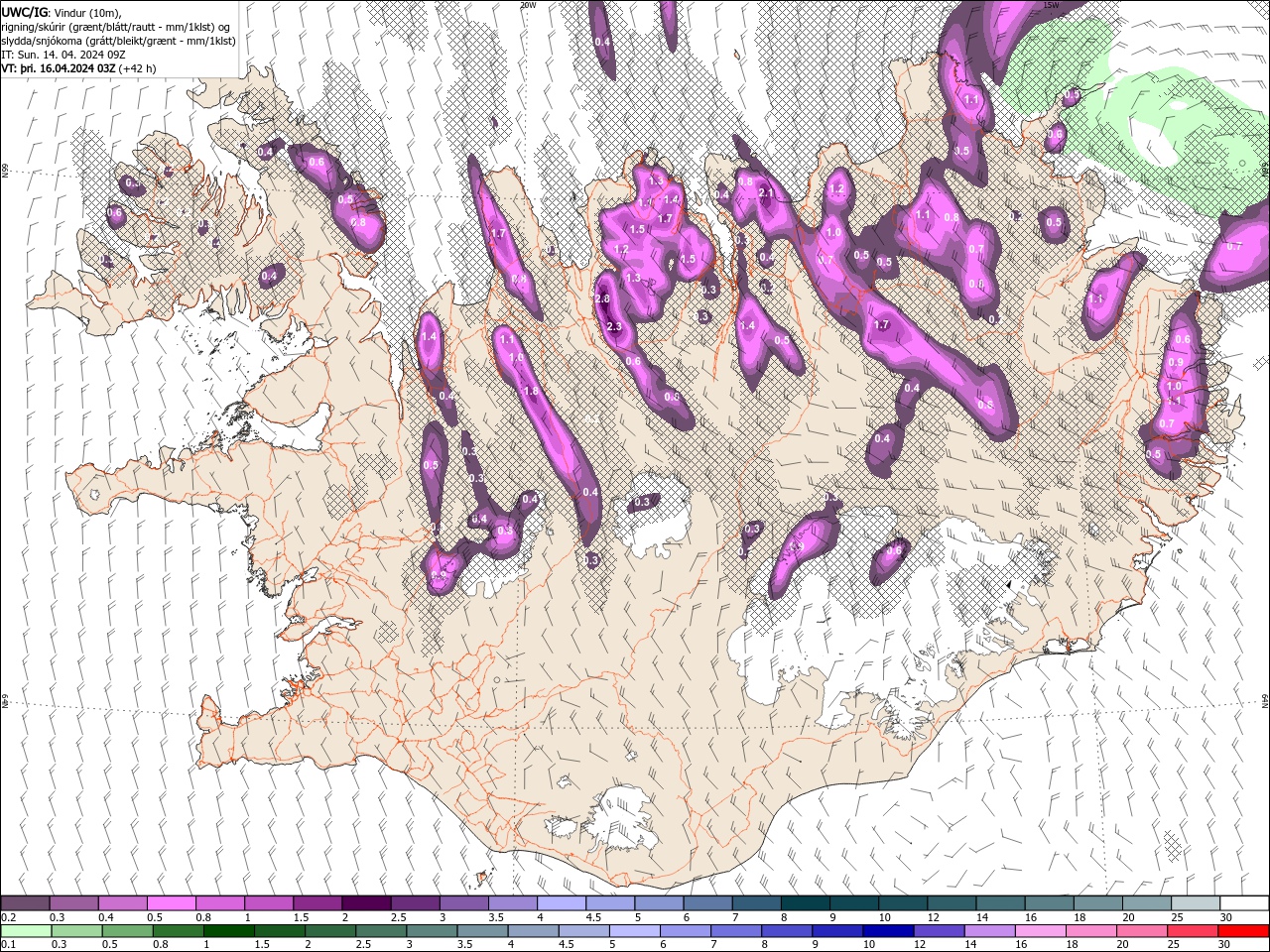Click the '2.3' snowfall value on the map
Viewport: 1270px width, 952px height.
613,327
